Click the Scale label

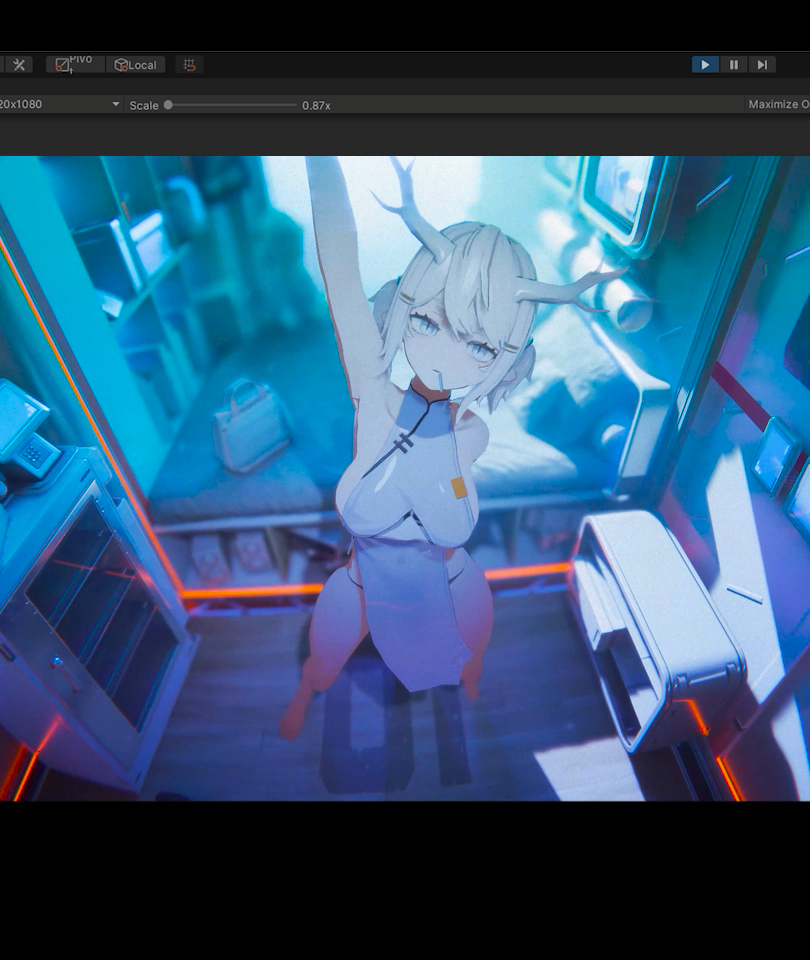click(x=144, y=105)
